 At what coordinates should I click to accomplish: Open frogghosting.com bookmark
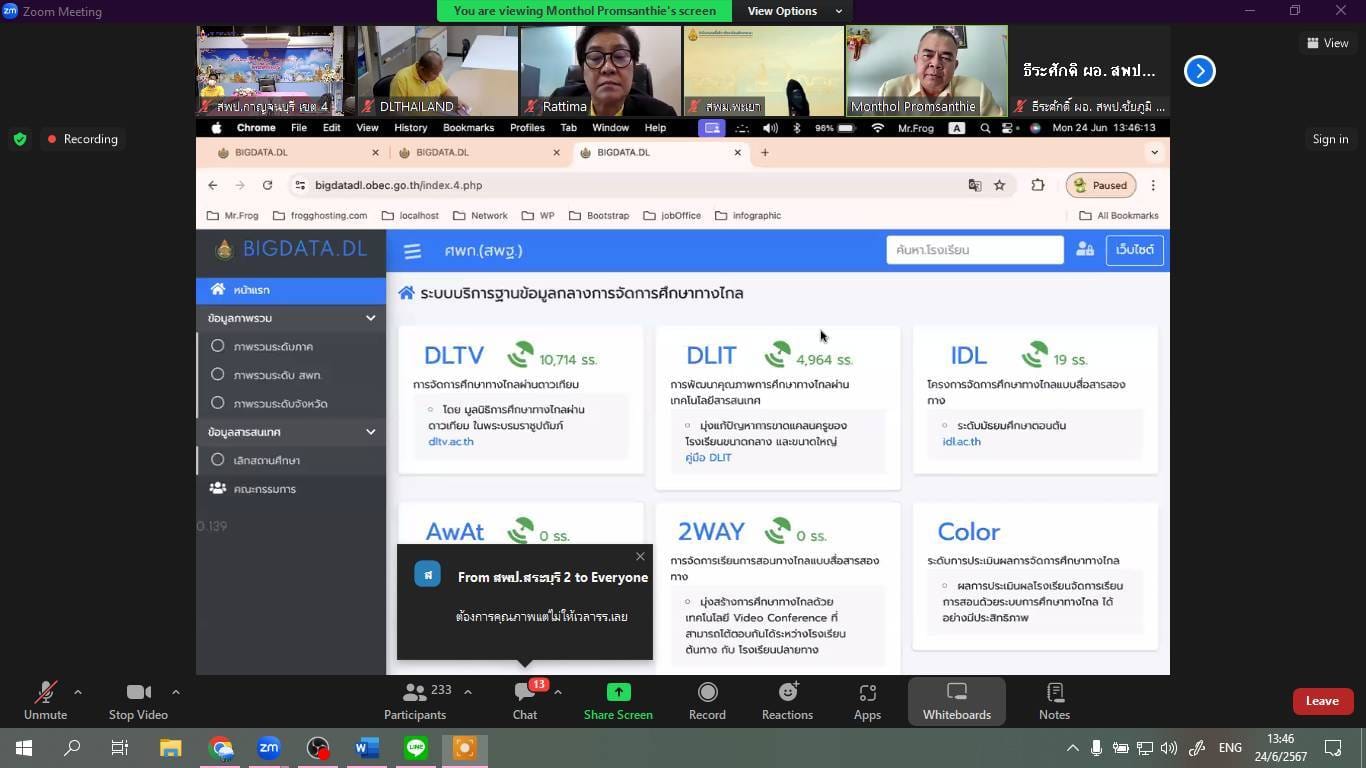click(x=320, y=216)
